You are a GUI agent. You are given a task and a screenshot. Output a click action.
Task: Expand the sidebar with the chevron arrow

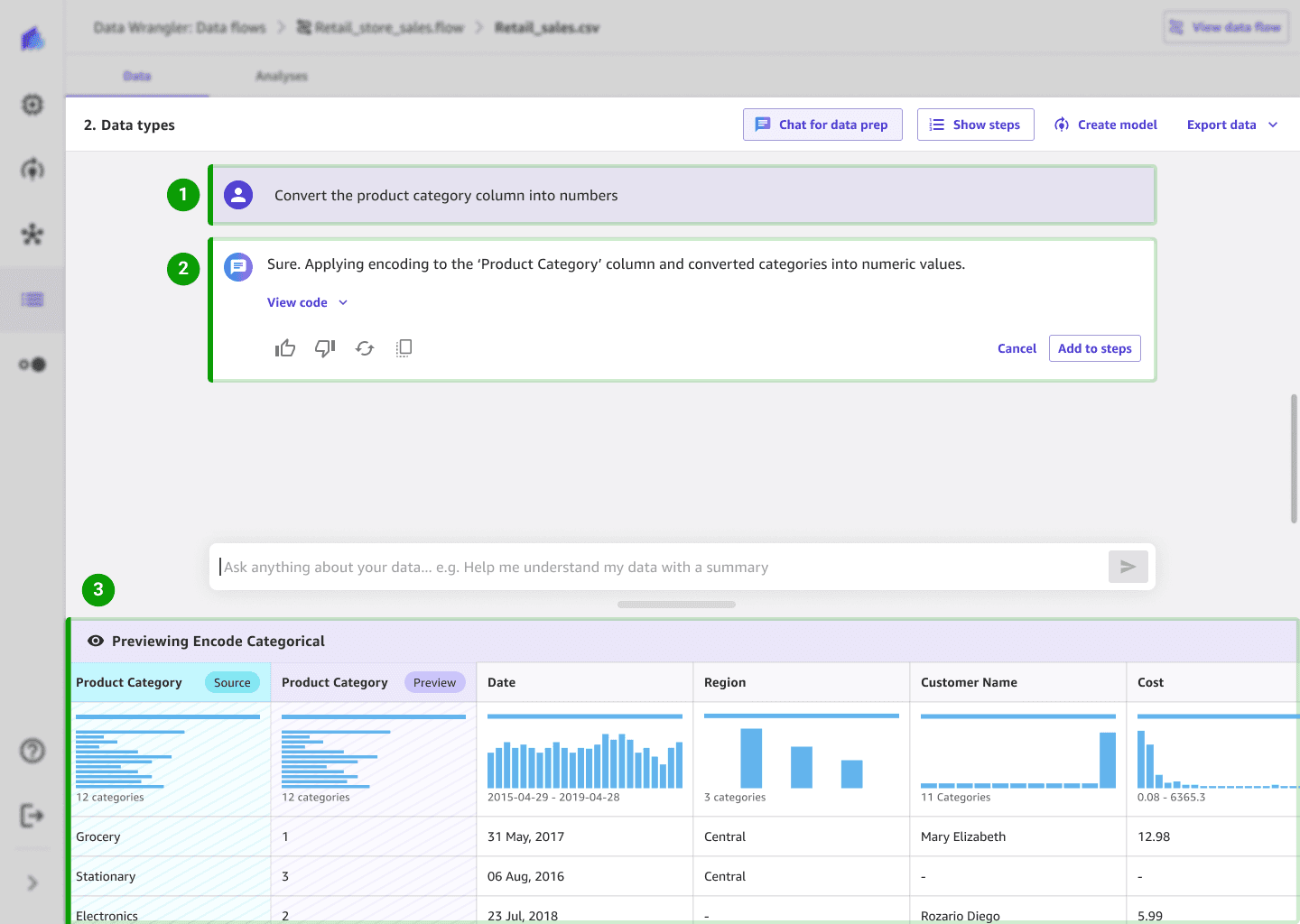(32, 882)
